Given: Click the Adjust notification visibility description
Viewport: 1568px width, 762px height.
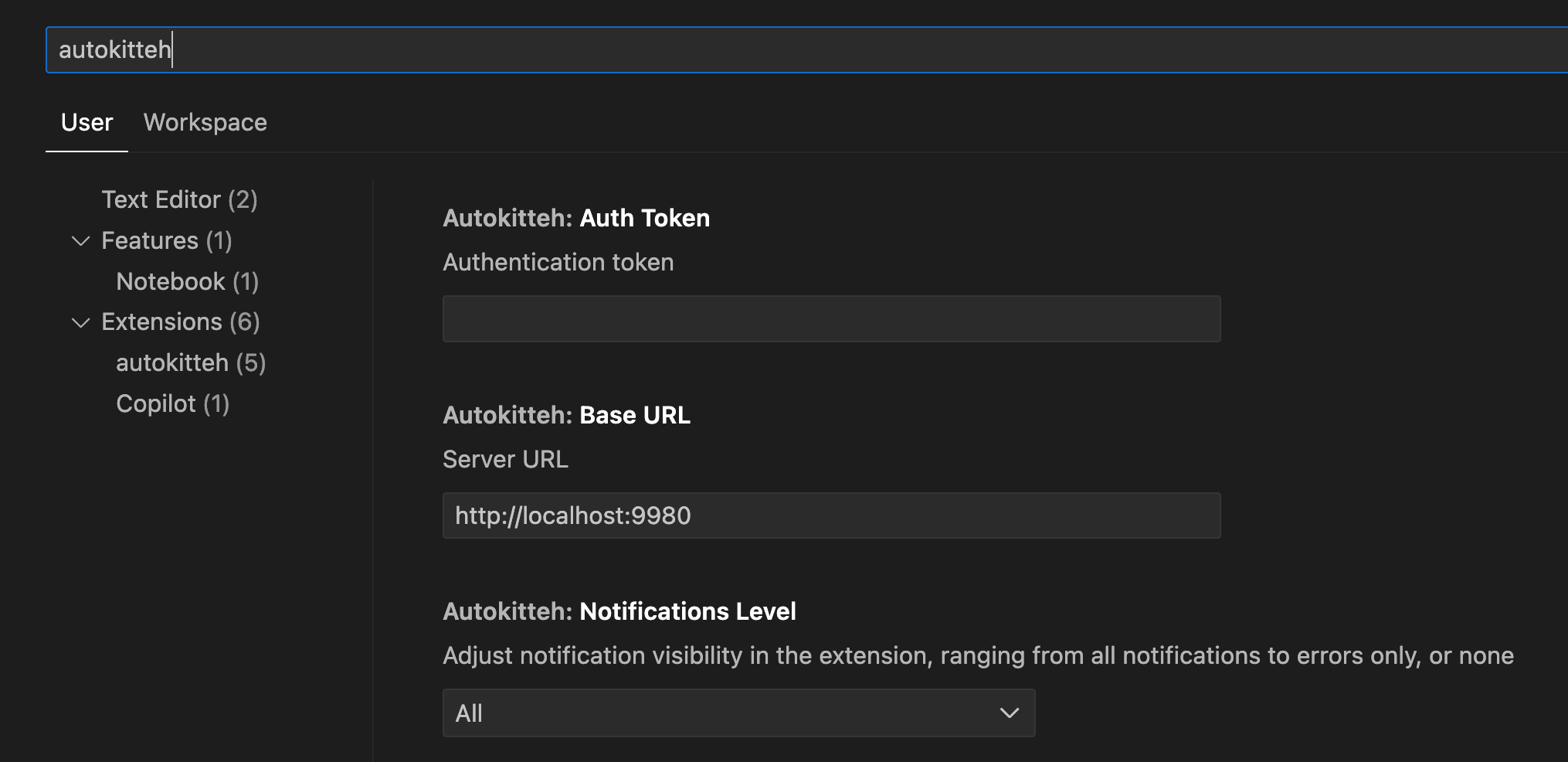Looking at the screenshot, I should click(978, 656).
